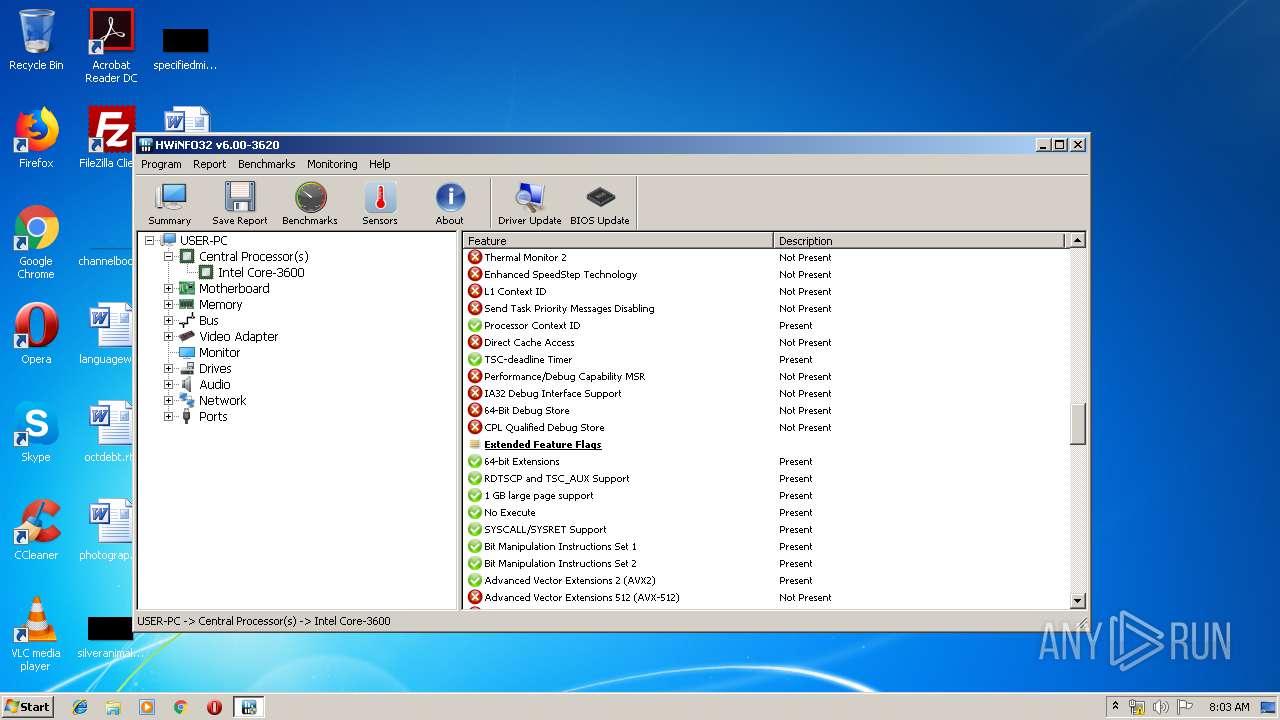The image size is (1280, 720).
Task: Collapse the USER-PC root node
Action: (150, 240)
